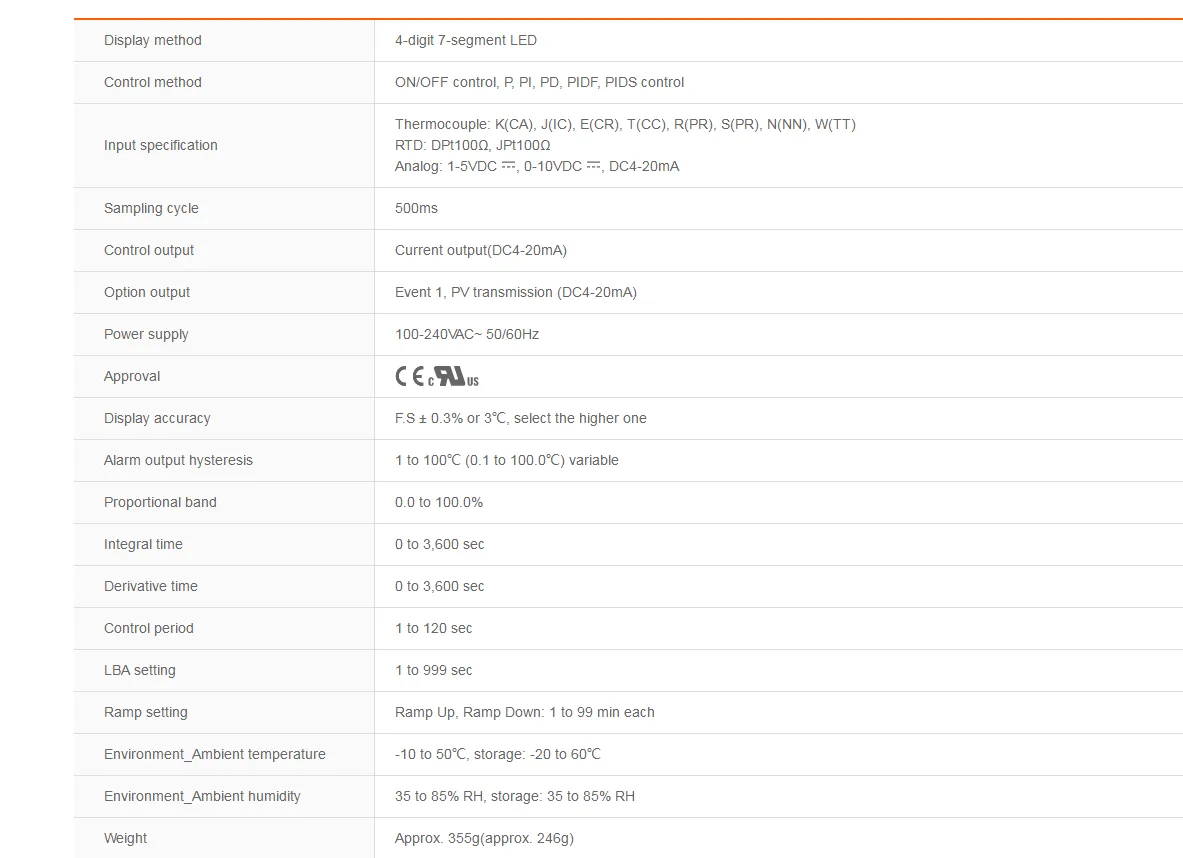The width and height of the screenshot is (1183, 858).
Task: Select the 100-240VAC power supply value
Action: pyautogui.click(x=466, y=334)
